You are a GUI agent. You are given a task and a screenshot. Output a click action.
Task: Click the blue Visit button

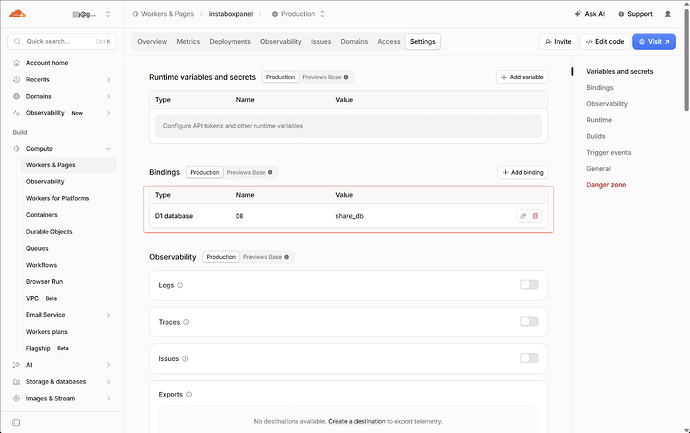[x=654, y=41]
